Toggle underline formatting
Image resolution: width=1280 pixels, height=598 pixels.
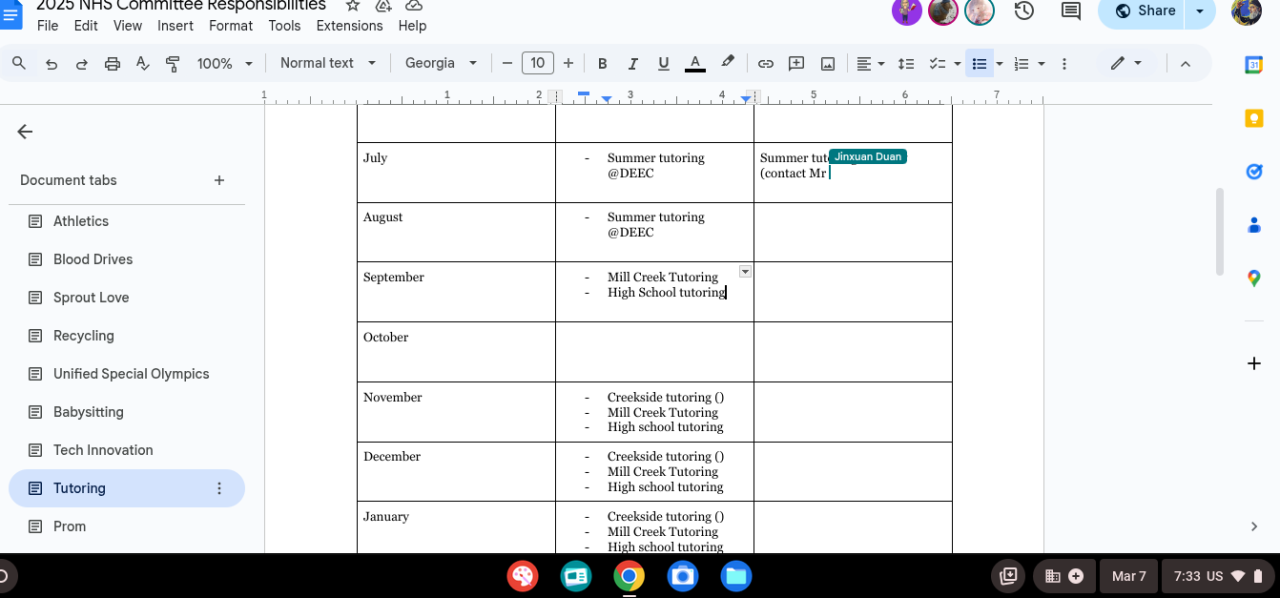[663, 63]
